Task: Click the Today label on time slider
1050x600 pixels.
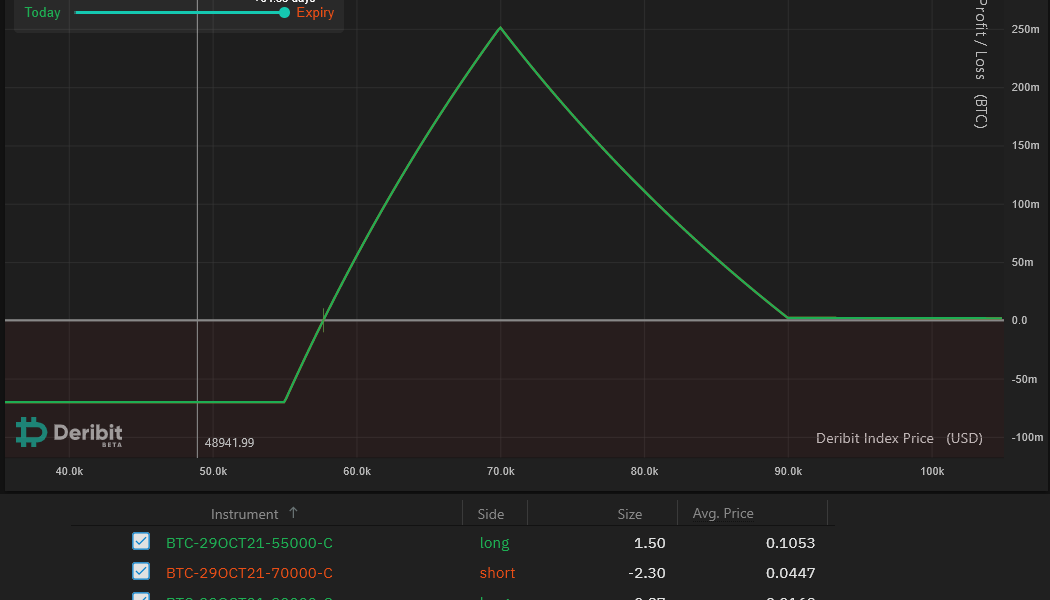Action: (x=42, y=13)
